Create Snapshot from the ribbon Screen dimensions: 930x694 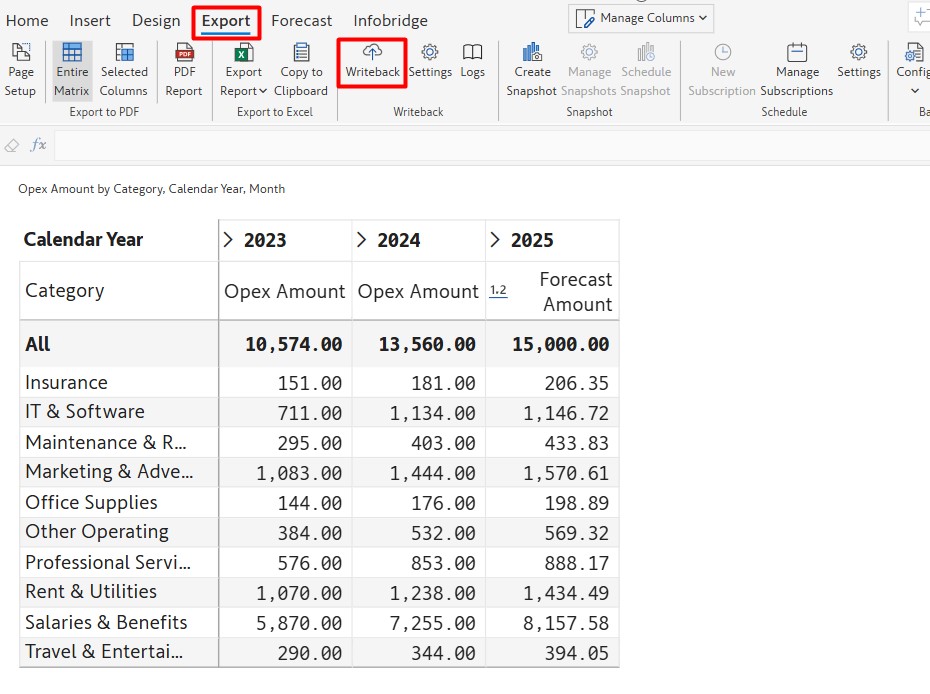click(x=532, y=70)
